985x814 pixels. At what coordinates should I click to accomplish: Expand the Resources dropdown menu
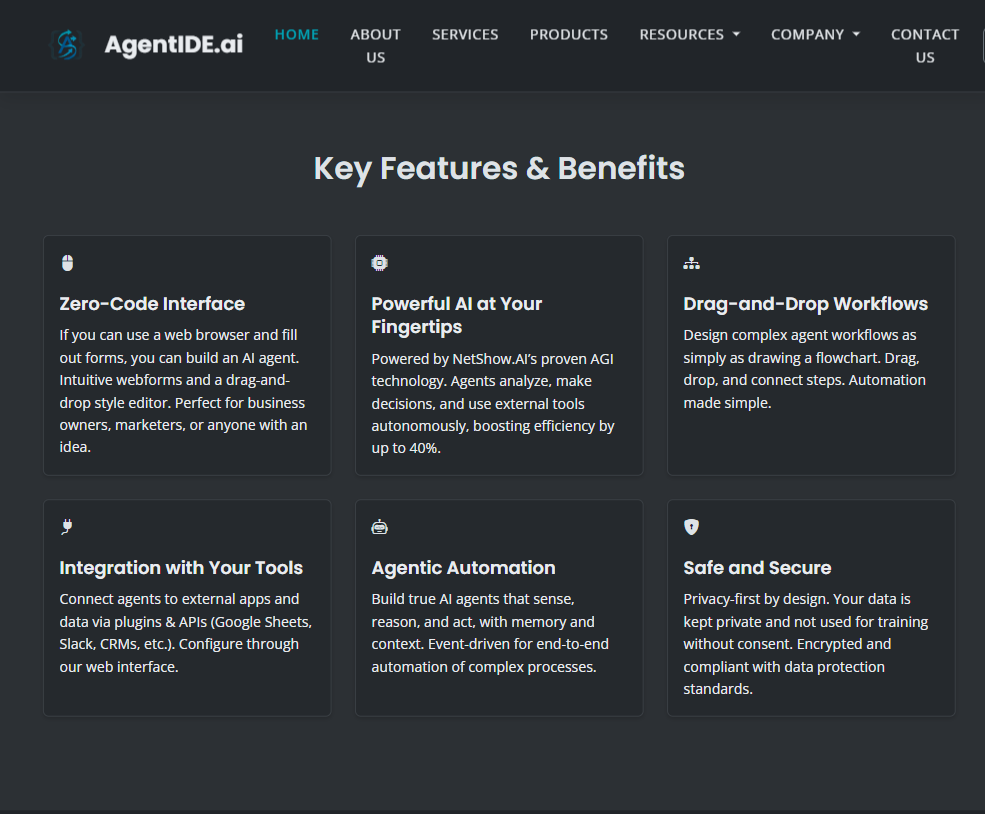click(689, 34)
